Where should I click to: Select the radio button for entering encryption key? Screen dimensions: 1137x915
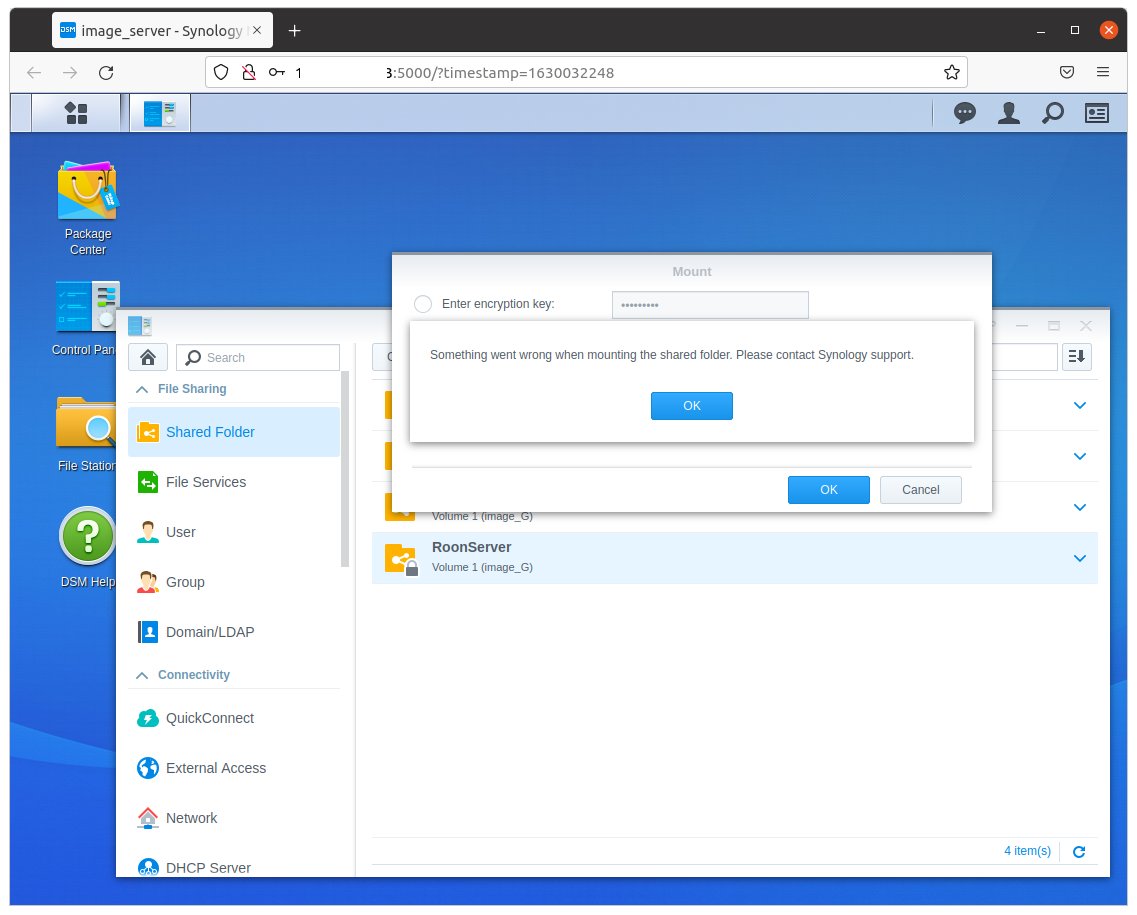[x=422, y=304]
